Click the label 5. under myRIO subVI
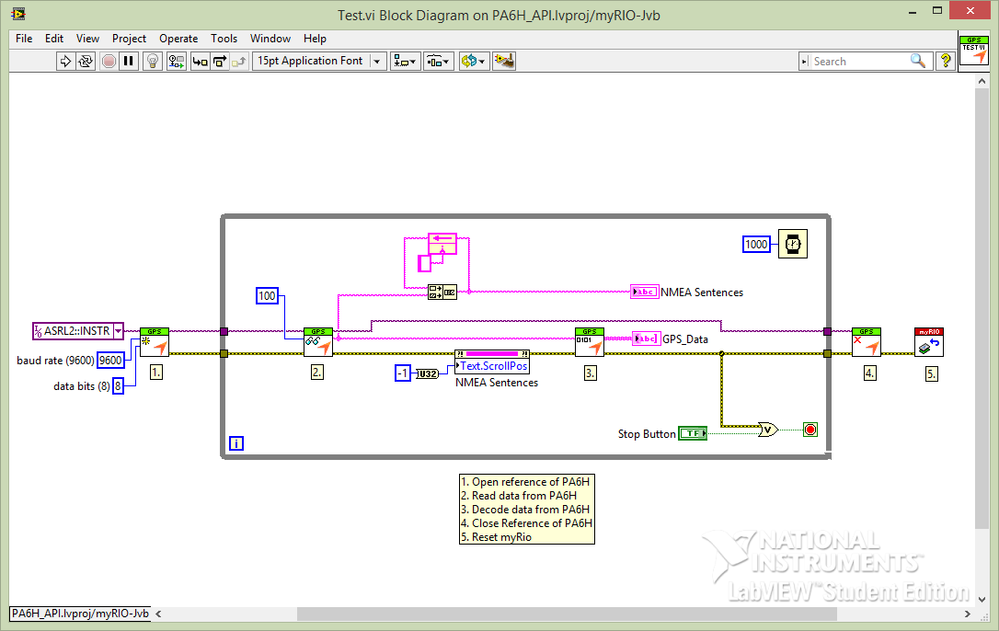 pos(931,374)
